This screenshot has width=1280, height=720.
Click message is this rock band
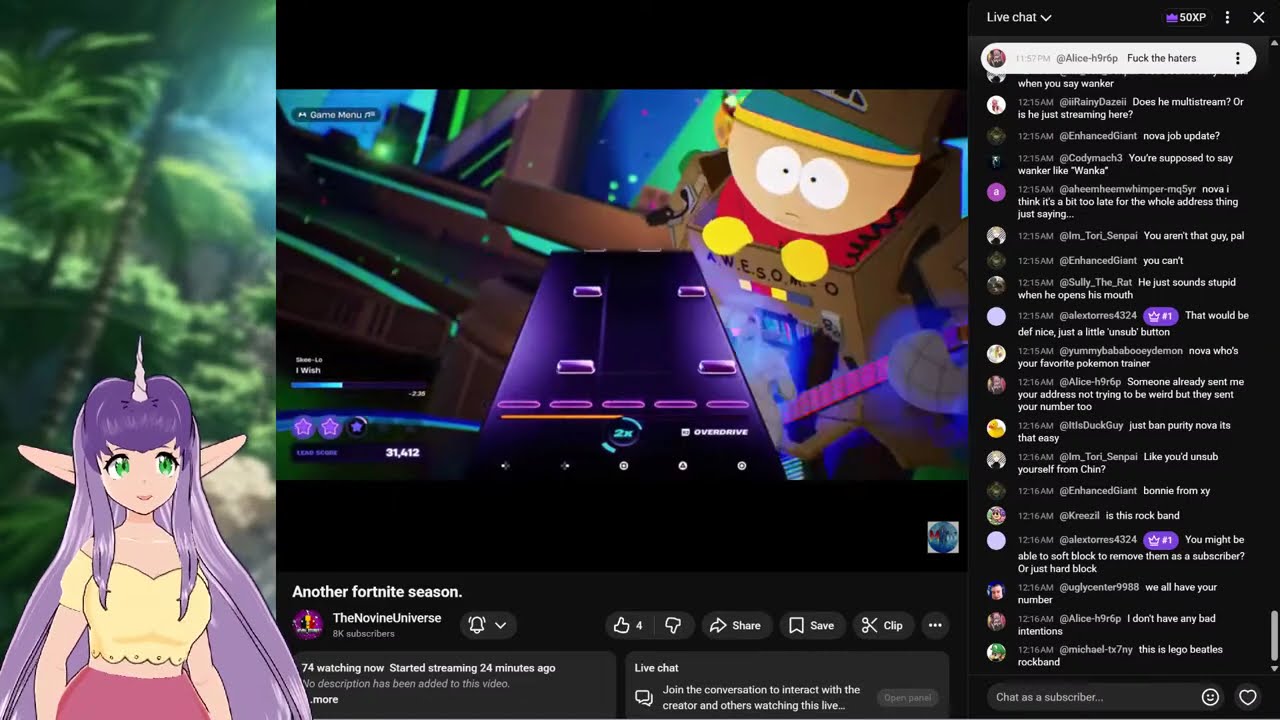click(1142, 516)
